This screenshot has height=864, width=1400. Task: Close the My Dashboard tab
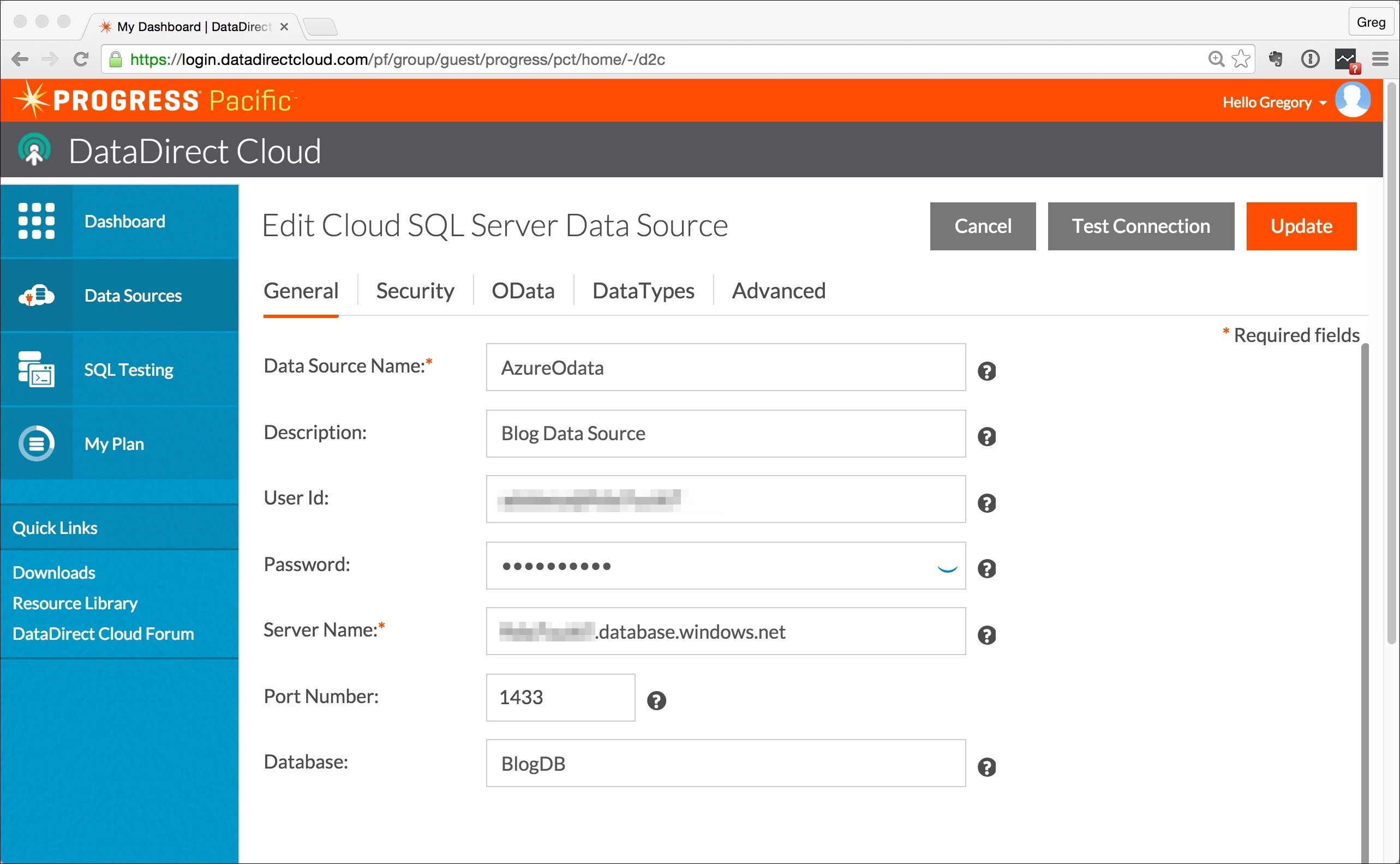tap(283, 26)
